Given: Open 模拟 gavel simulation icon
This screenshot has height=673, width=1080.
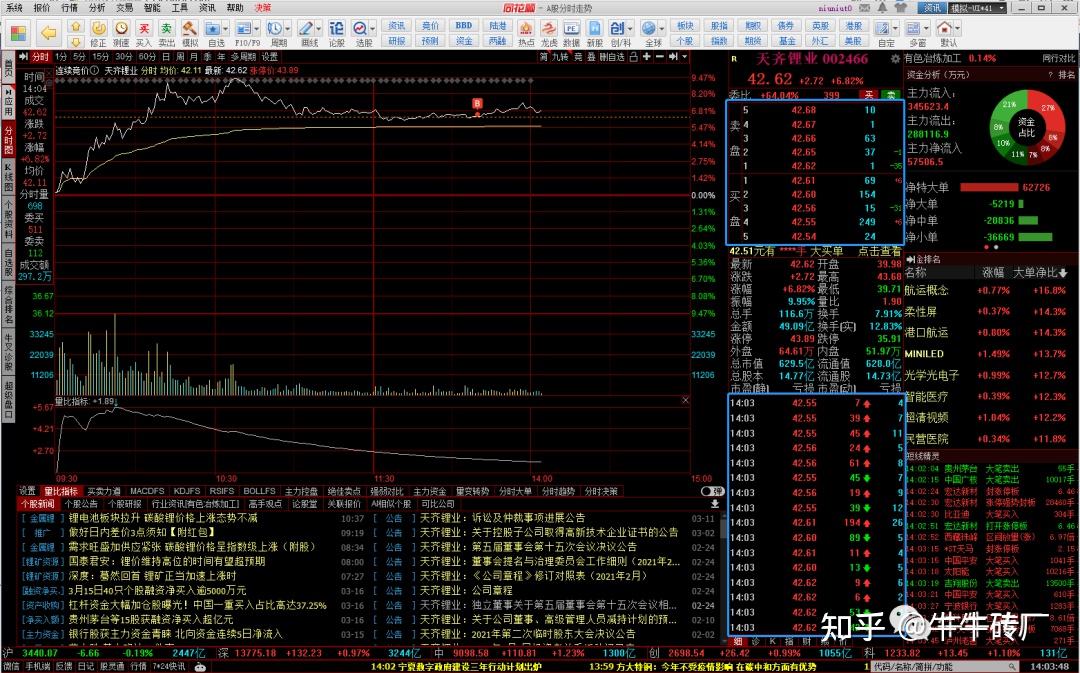Looking at the screenshot, I should click(189, 33).
